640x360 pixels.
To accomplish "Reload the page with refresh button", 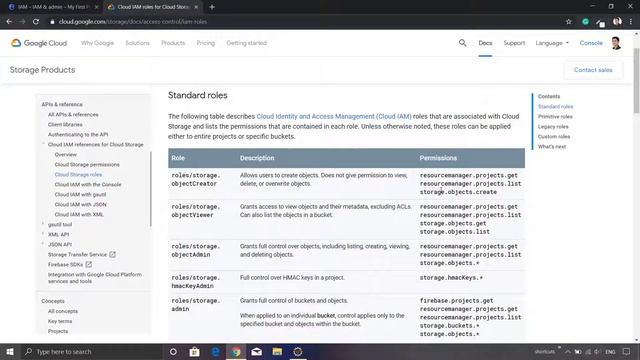I will 36,22.
